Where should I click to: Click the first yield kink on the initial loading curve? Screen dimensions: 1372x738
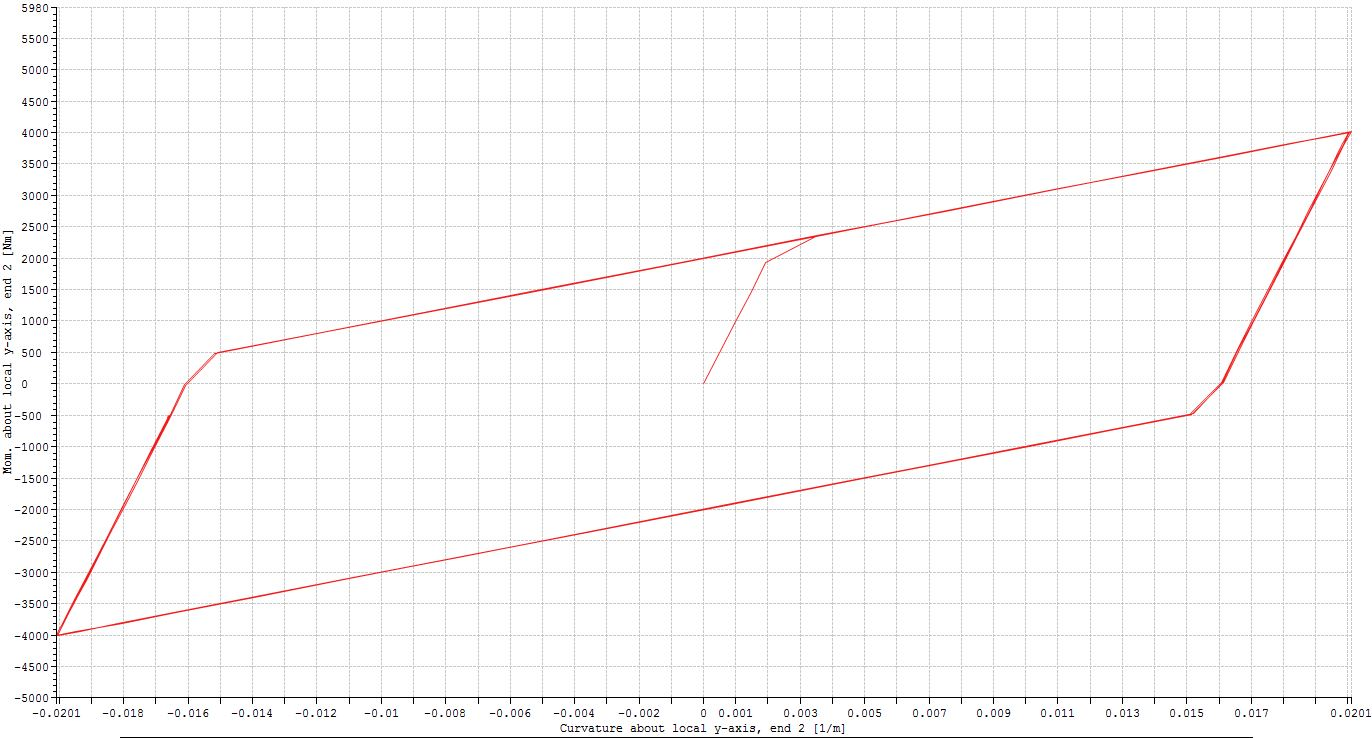[766, 262]
